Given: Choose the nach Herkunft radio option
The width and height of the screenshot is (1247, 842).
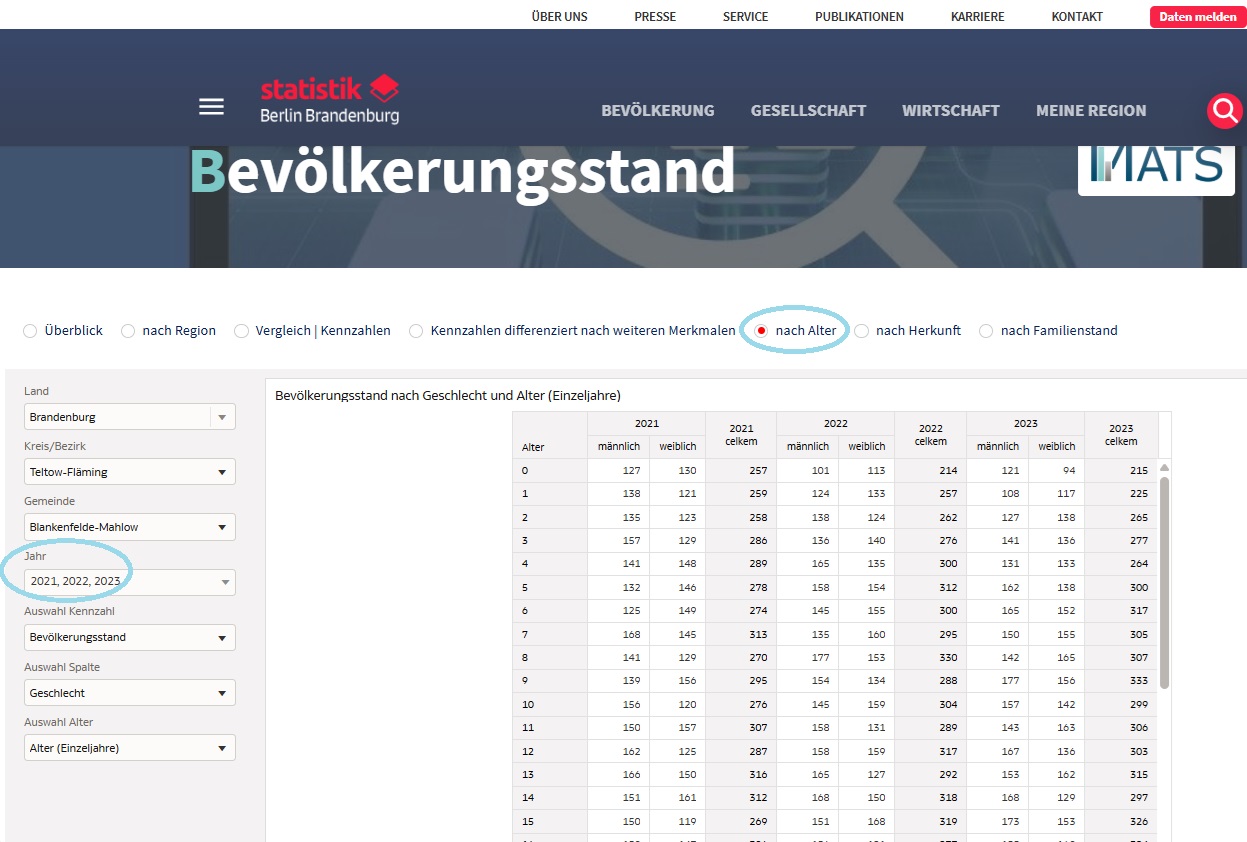Looking at the screenshot, I should (x=861, y=331).
